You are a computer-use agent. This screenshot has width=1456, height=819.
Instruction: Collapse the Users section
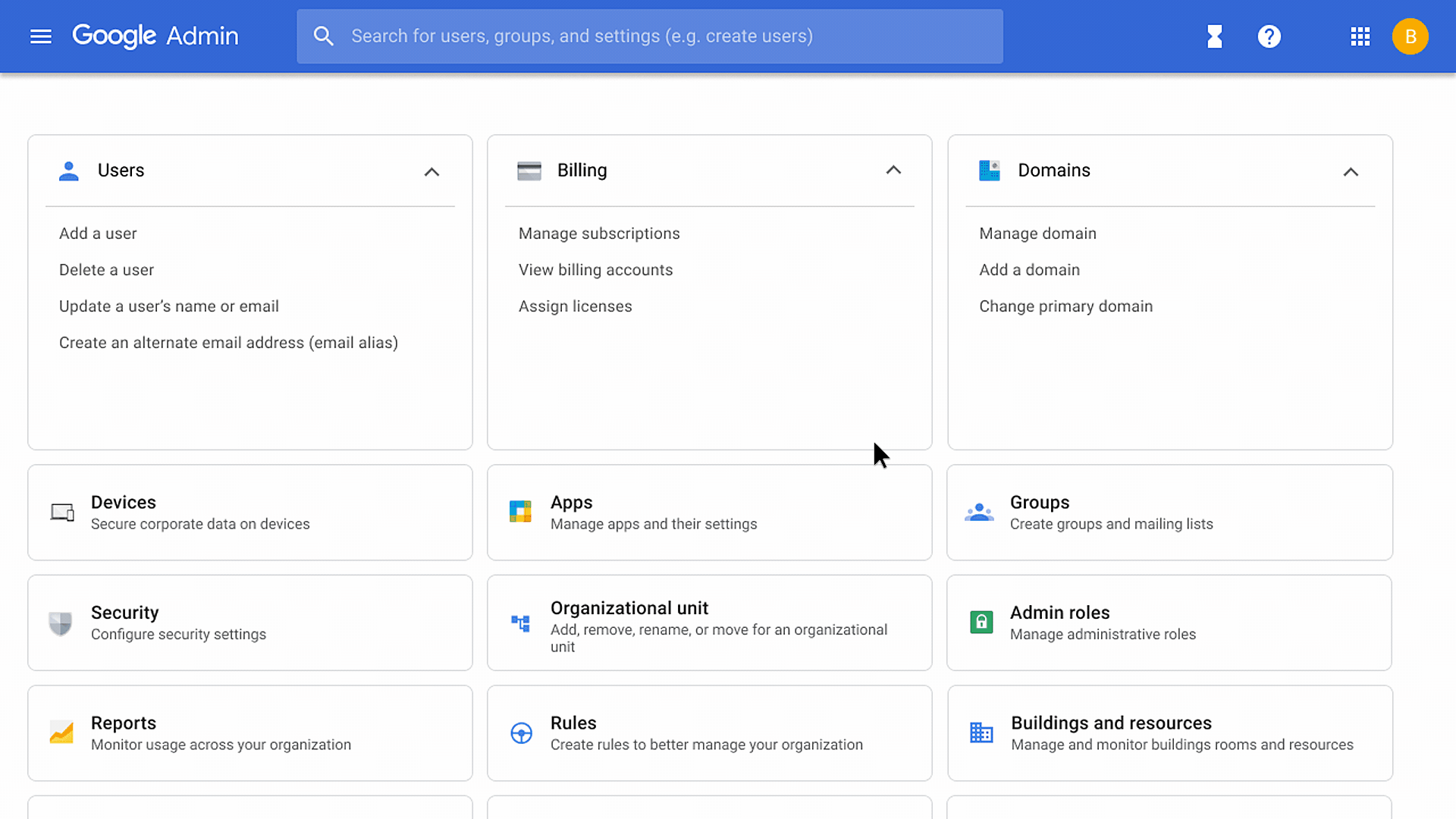coord(432,170)
